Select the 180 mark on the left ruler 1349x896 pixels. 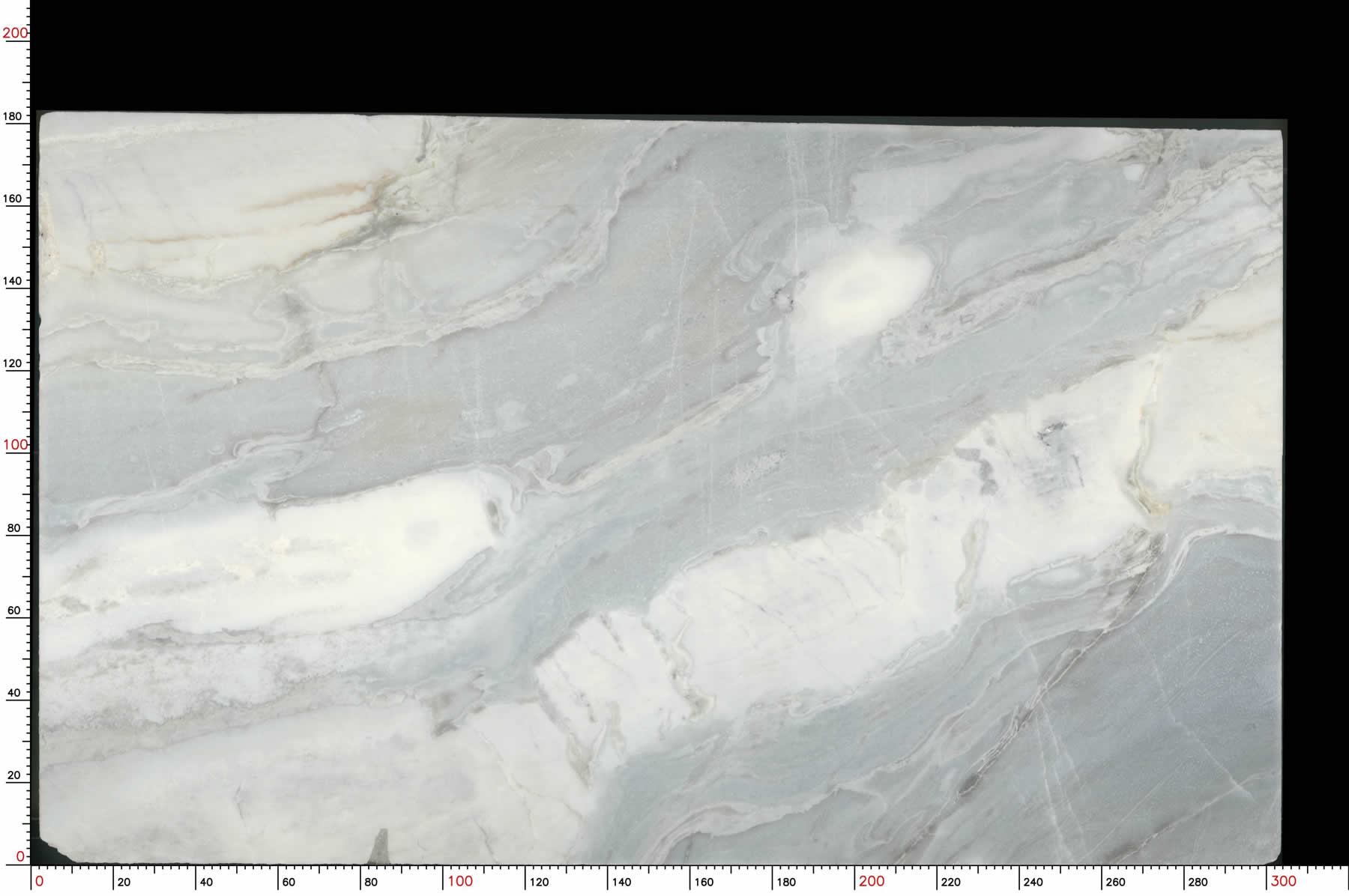click(x=13, y=116)
